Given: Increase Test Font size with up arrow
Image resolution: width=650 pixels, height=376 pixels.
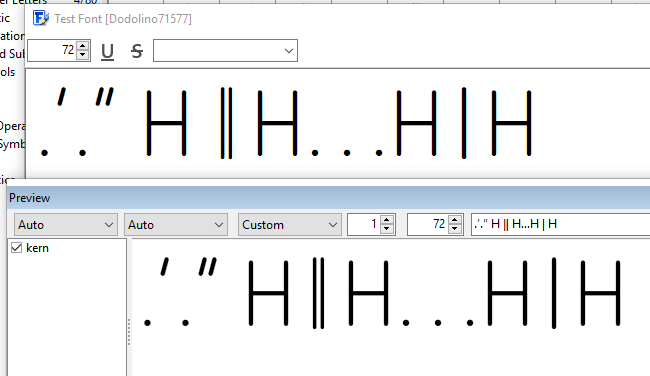Looking at the screenshot, I should (82, 46).
